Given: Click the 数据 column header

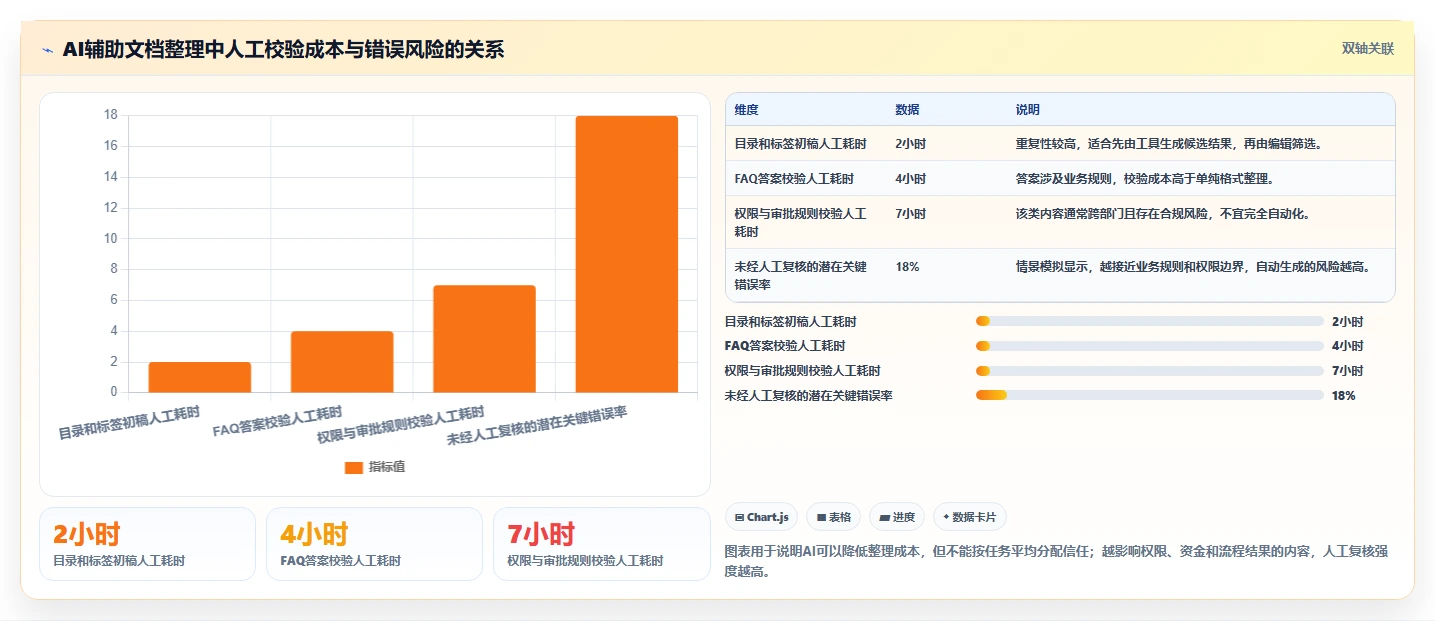Looking at the screenshot, I should click(x=907, y=110).
